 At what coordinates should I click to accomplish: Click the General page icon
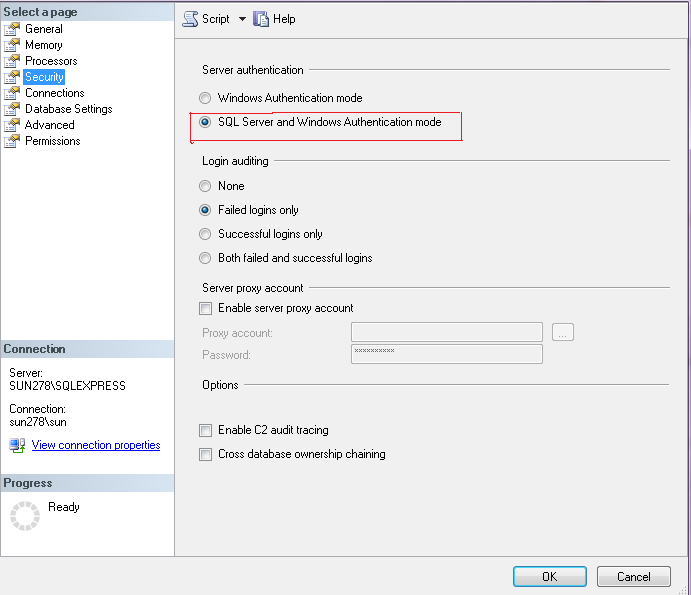(x=12, y=29)
